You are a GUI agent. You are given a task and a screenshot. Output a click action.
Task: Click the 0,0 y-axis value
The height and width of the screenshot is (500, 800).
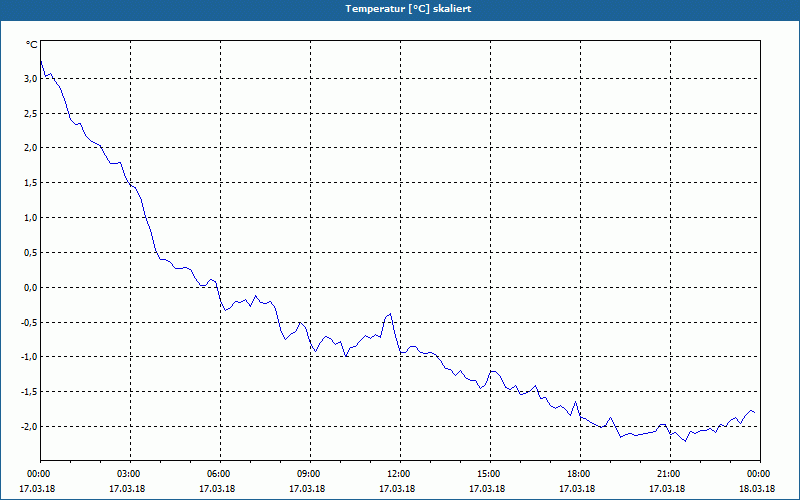pos(31,287)
